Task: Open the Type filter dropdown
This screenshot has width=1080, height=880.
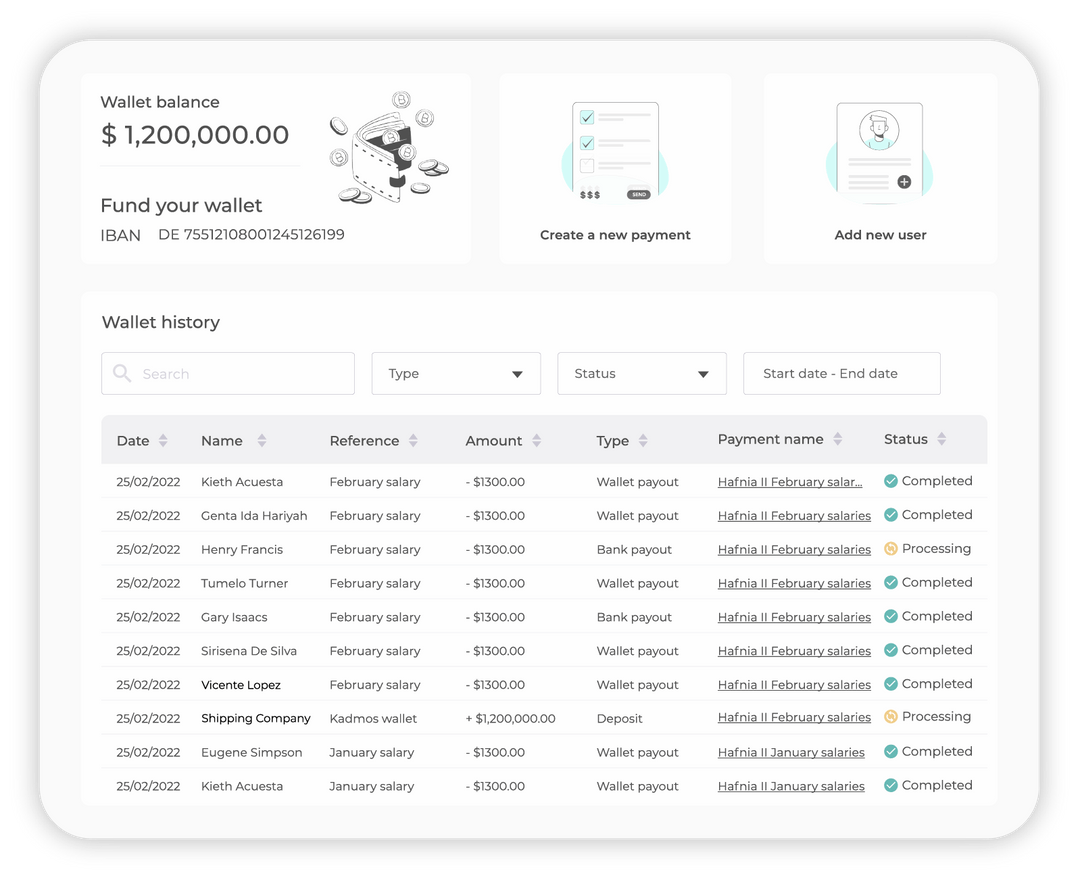Action: [456, 373]
